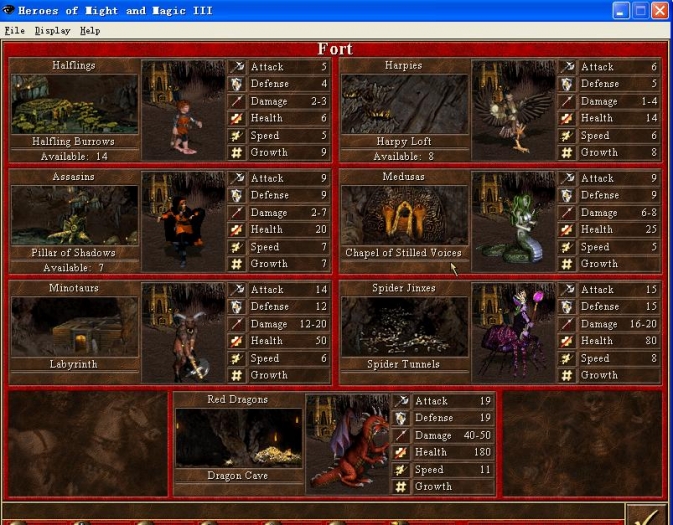Maximize the Heroes of Might and Magic window
The height and width of the screenshot is (525, 673).
(x=640, y=10)
